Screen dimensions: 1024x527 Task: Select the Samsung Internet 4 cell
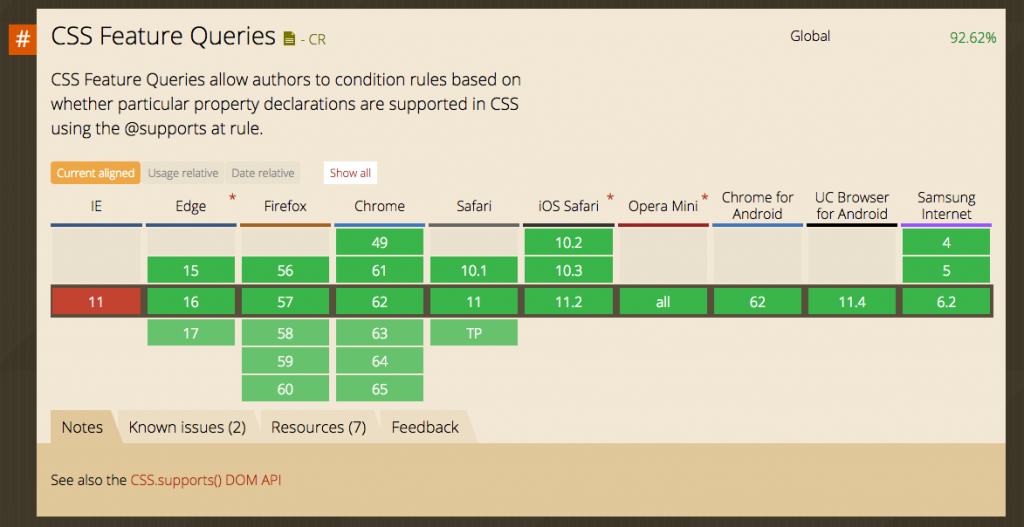[x=946, y=242]
